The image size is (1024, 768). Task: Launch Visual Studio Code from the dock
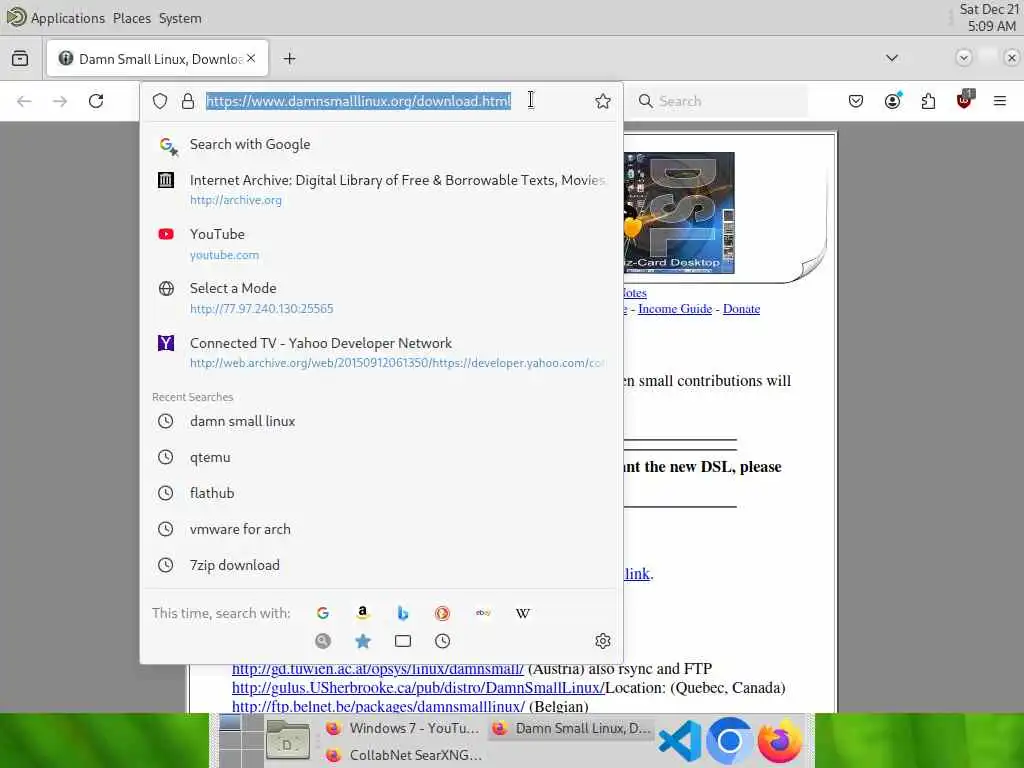679,741
